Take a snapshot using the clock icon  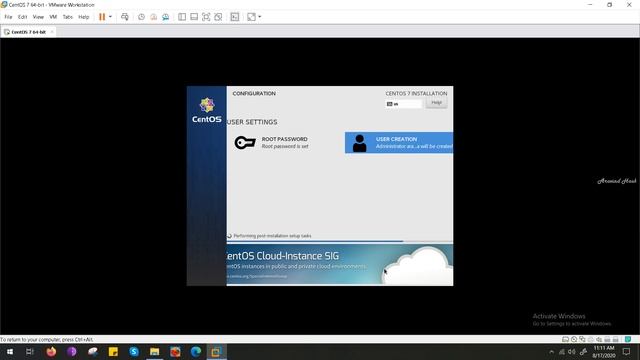[141, 17]
